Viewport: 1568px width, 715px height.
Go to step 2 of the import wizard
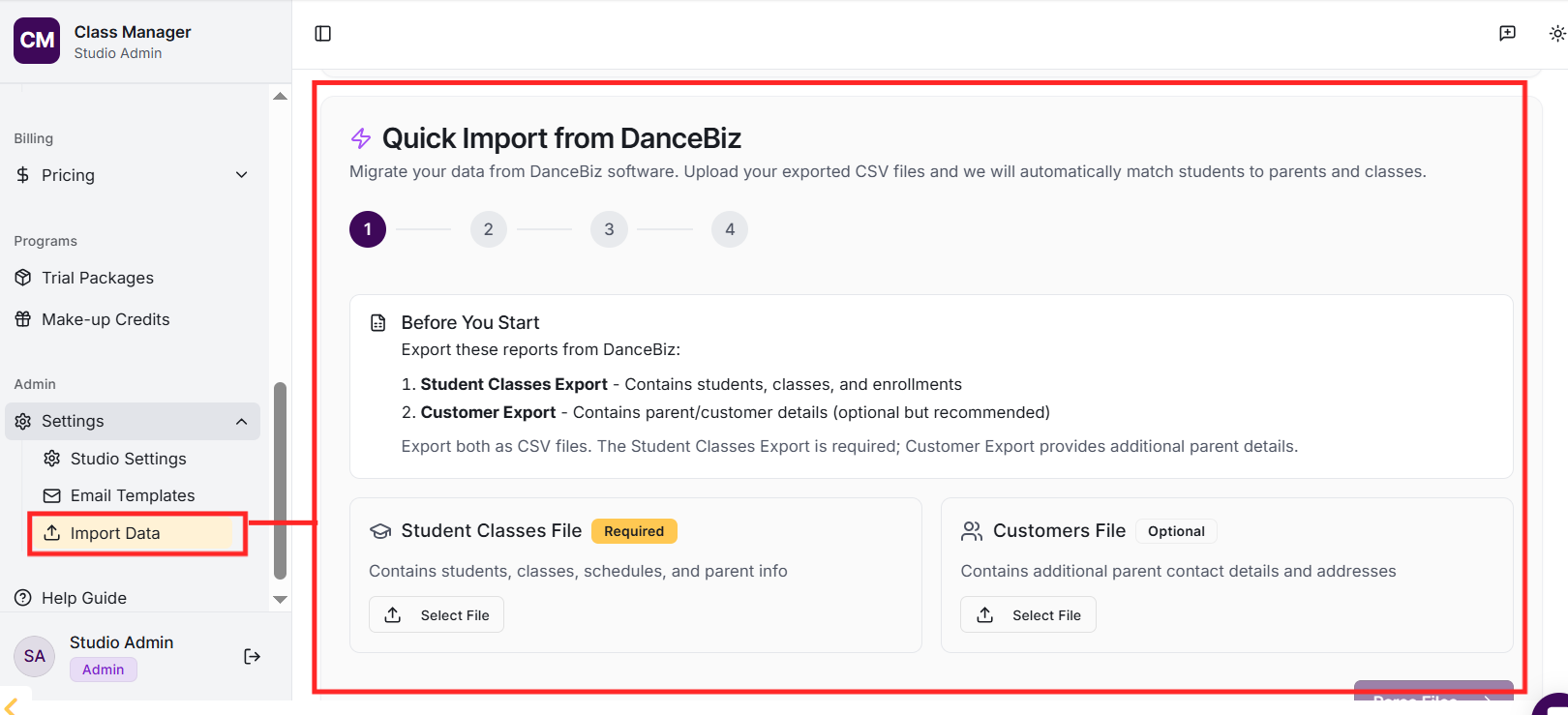(x=489, y=229)
